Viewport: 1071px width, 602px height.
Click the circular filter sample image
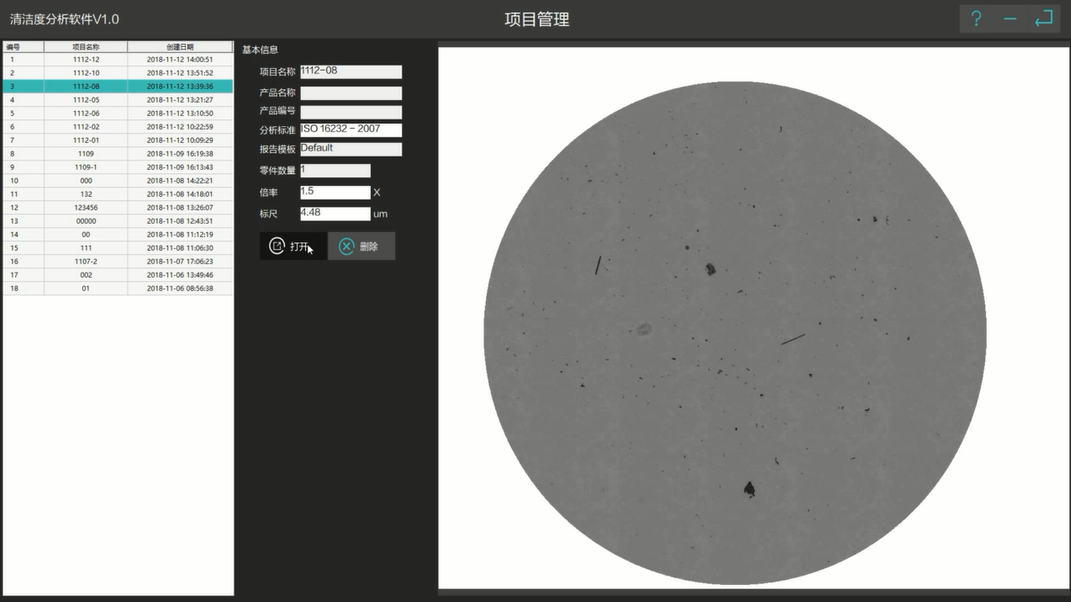[x=734, y=333]
